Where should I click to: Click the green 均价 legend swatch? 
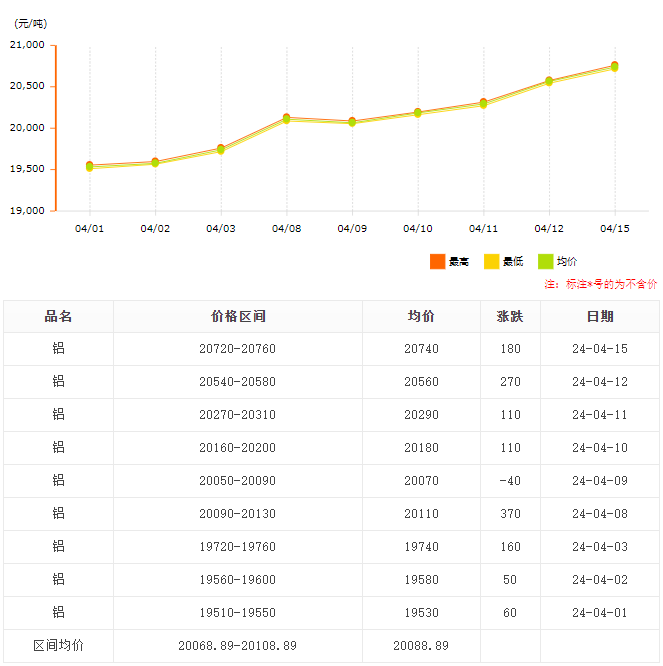pyautogui.click(x=545, y=261)
